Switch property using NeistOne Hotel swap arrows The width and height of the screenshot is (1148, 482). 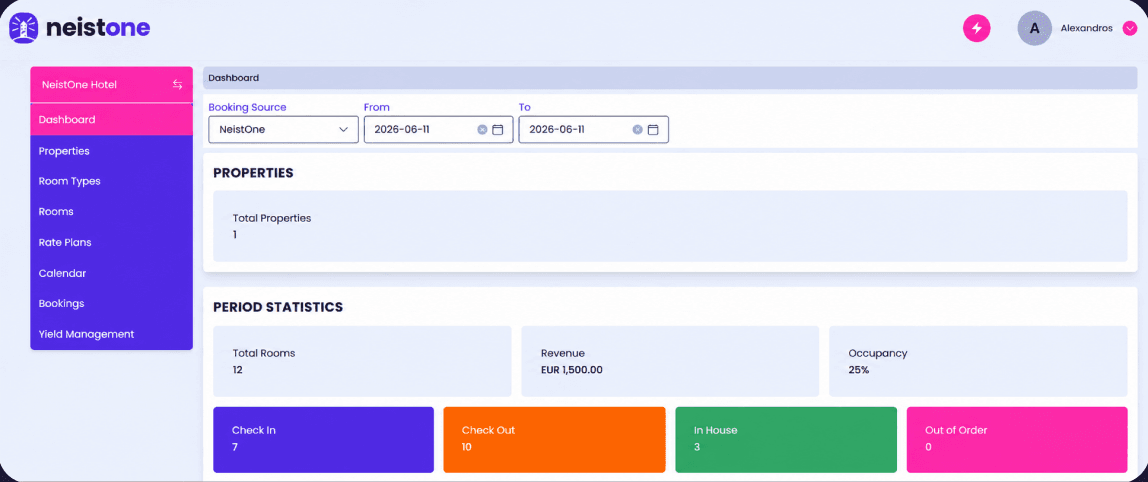pyautogui.click(x=177, y=84)
